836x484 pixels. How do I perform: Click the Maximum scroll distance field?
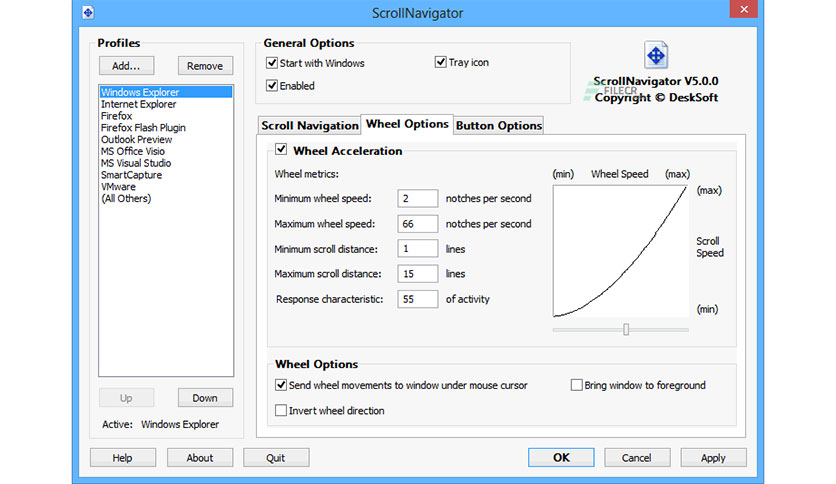417,274
